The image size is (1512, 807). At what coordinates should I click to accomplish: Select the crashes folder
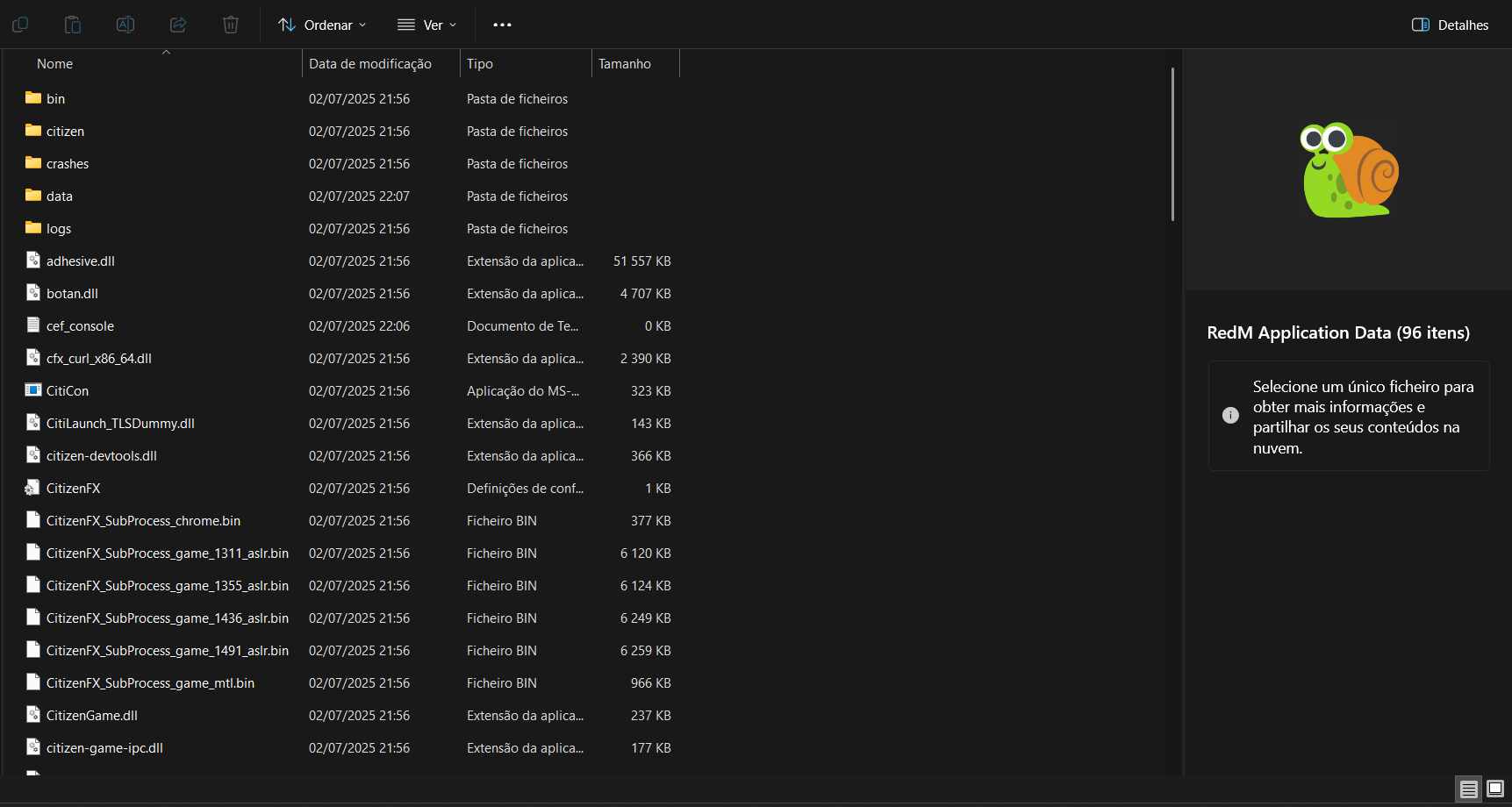(68, 164)
